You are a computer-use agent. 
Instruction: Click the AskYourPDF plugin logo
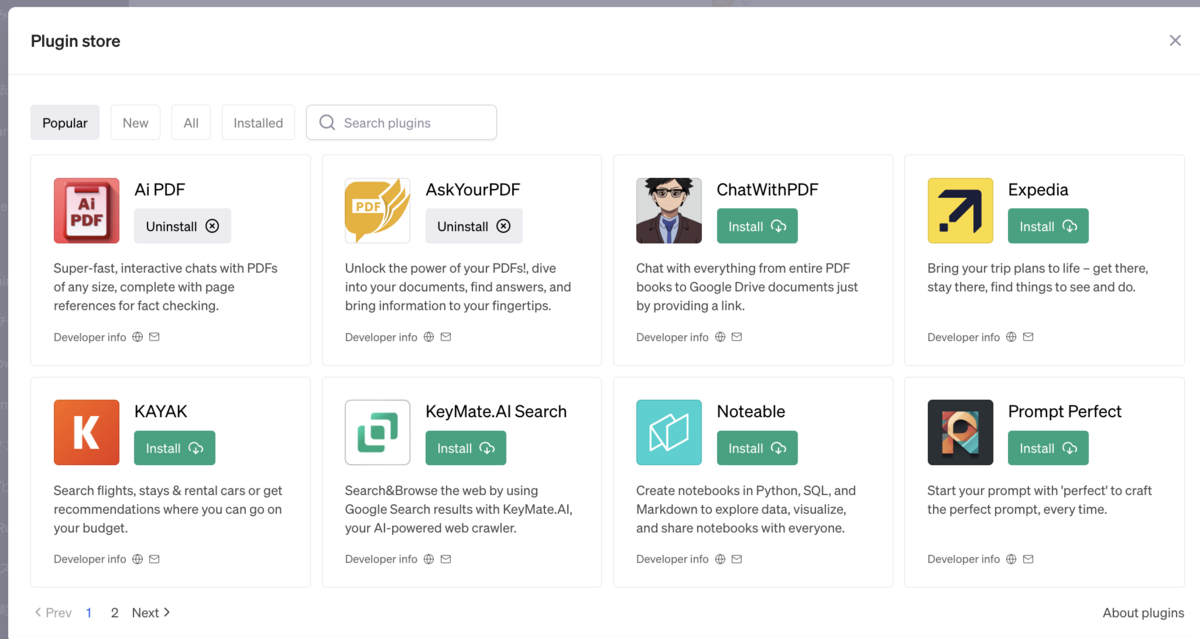(x=377, y=211)
